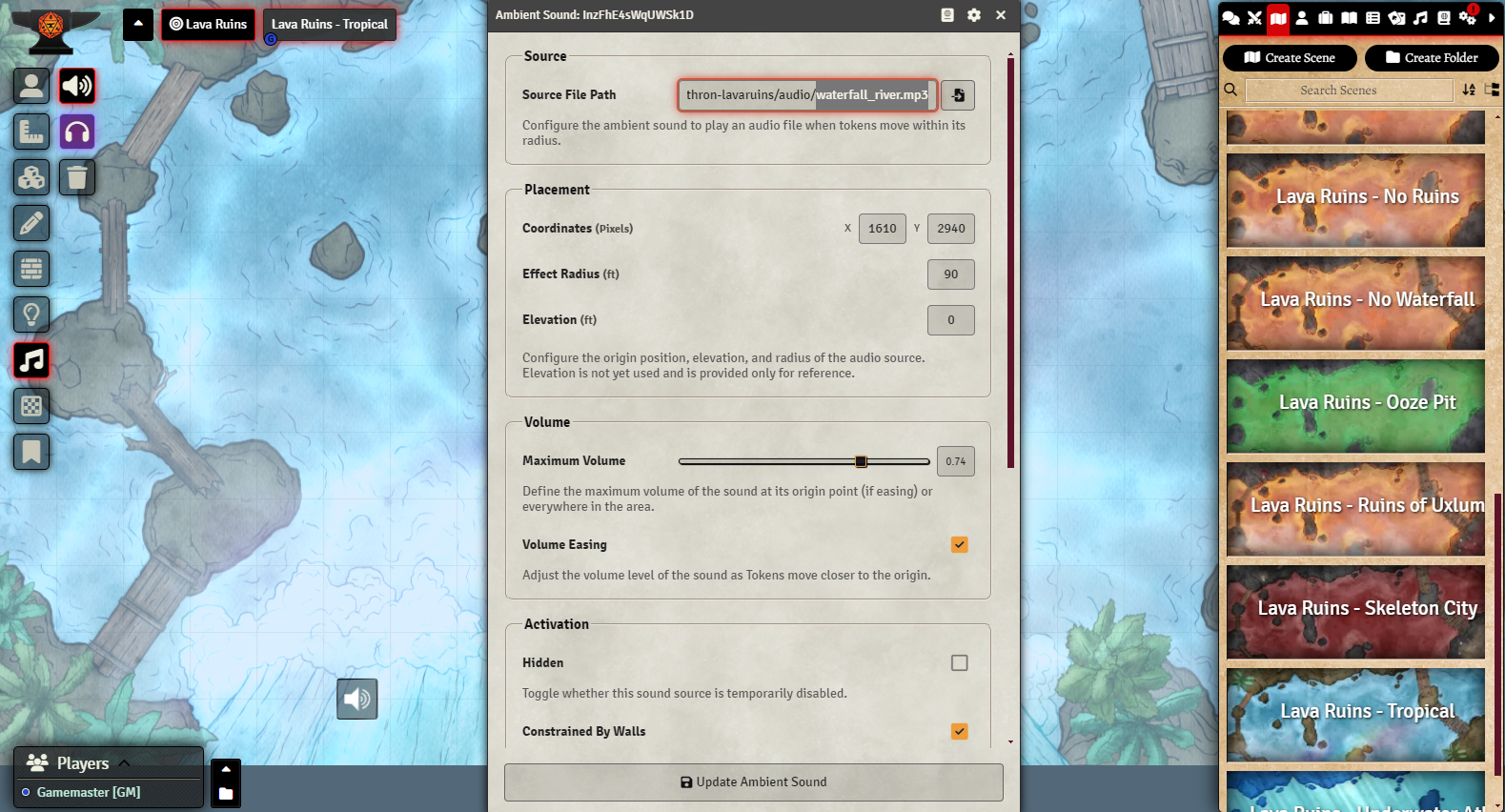This screenshot has width=1505, height=812.
Task: Uncheck Constrained By Walls
Action: coord(960,732)
